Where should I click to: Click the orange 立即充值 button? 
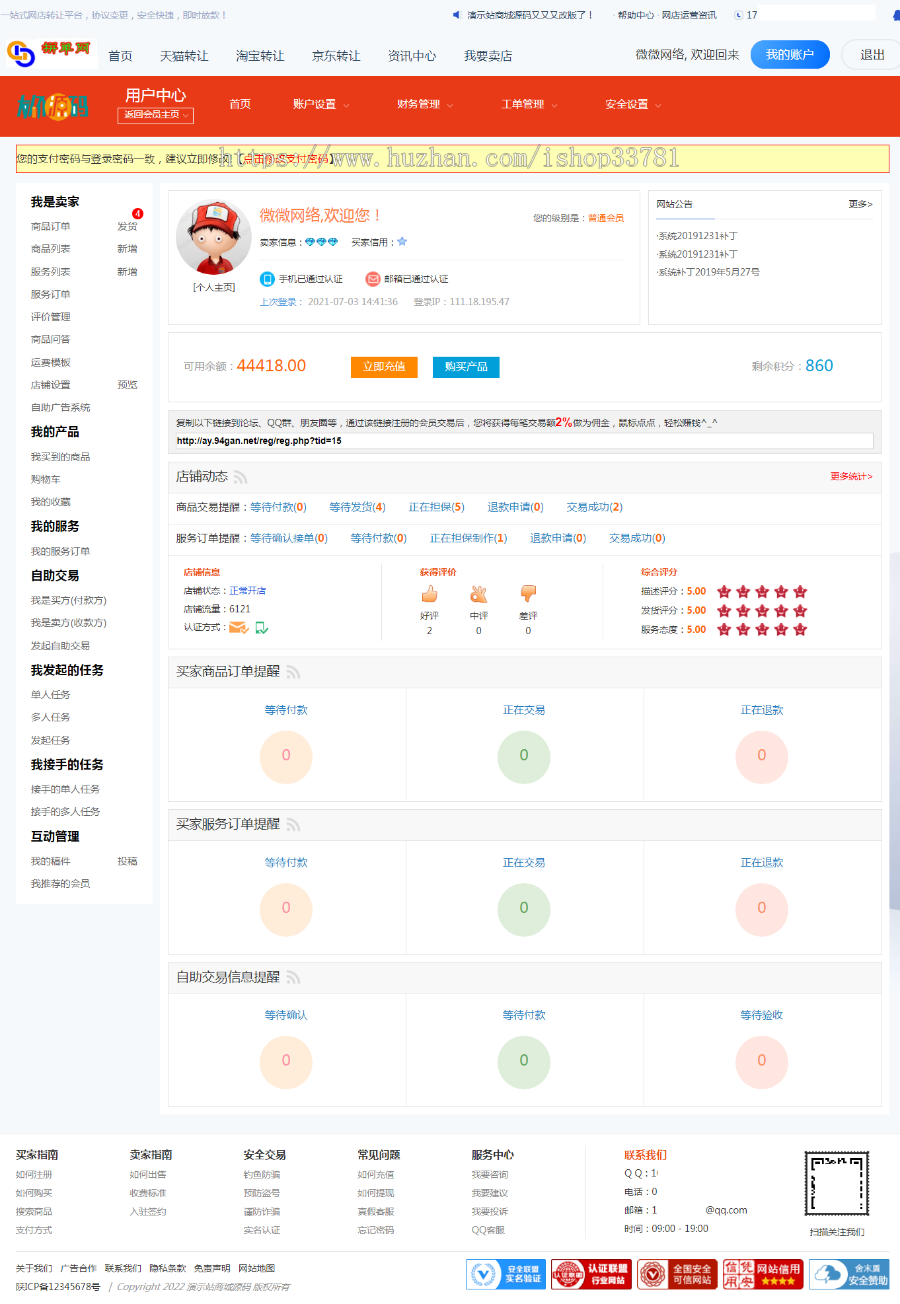coord(384,367)
